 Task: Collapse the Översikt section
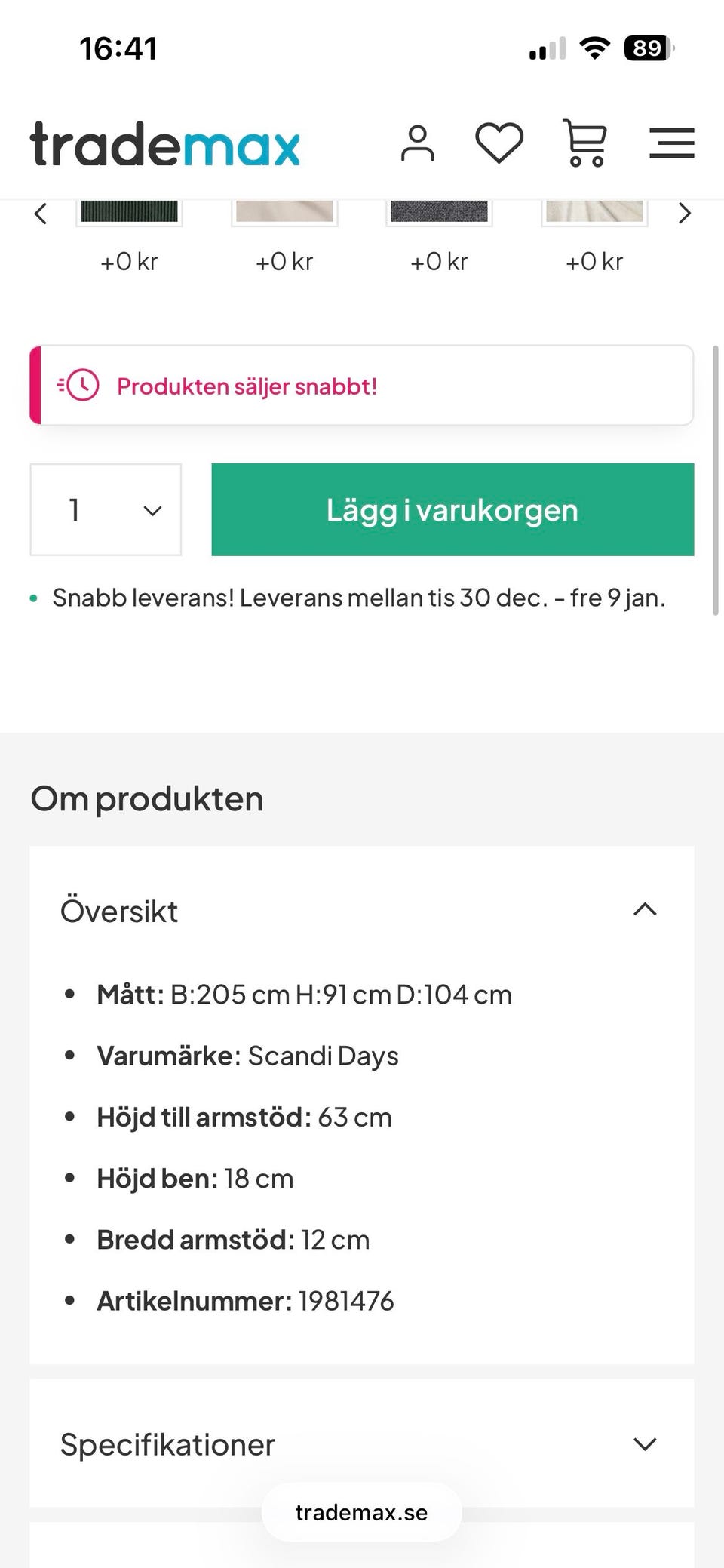(645, 910)
